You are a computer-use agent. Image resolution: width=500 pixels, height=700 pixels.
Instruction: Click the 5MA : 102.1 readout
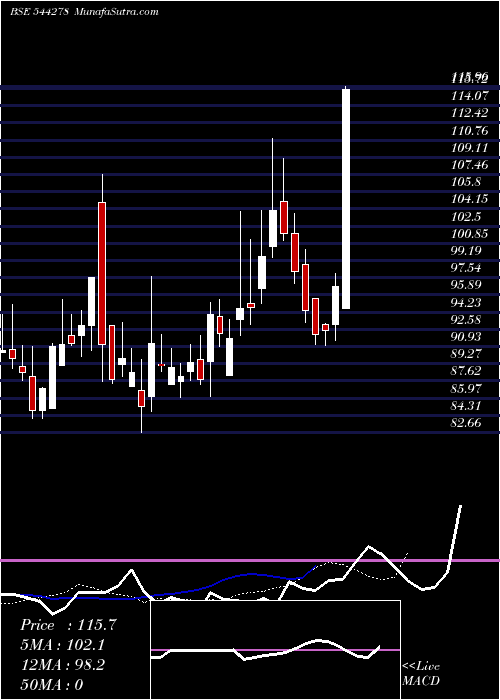point(64,645)
